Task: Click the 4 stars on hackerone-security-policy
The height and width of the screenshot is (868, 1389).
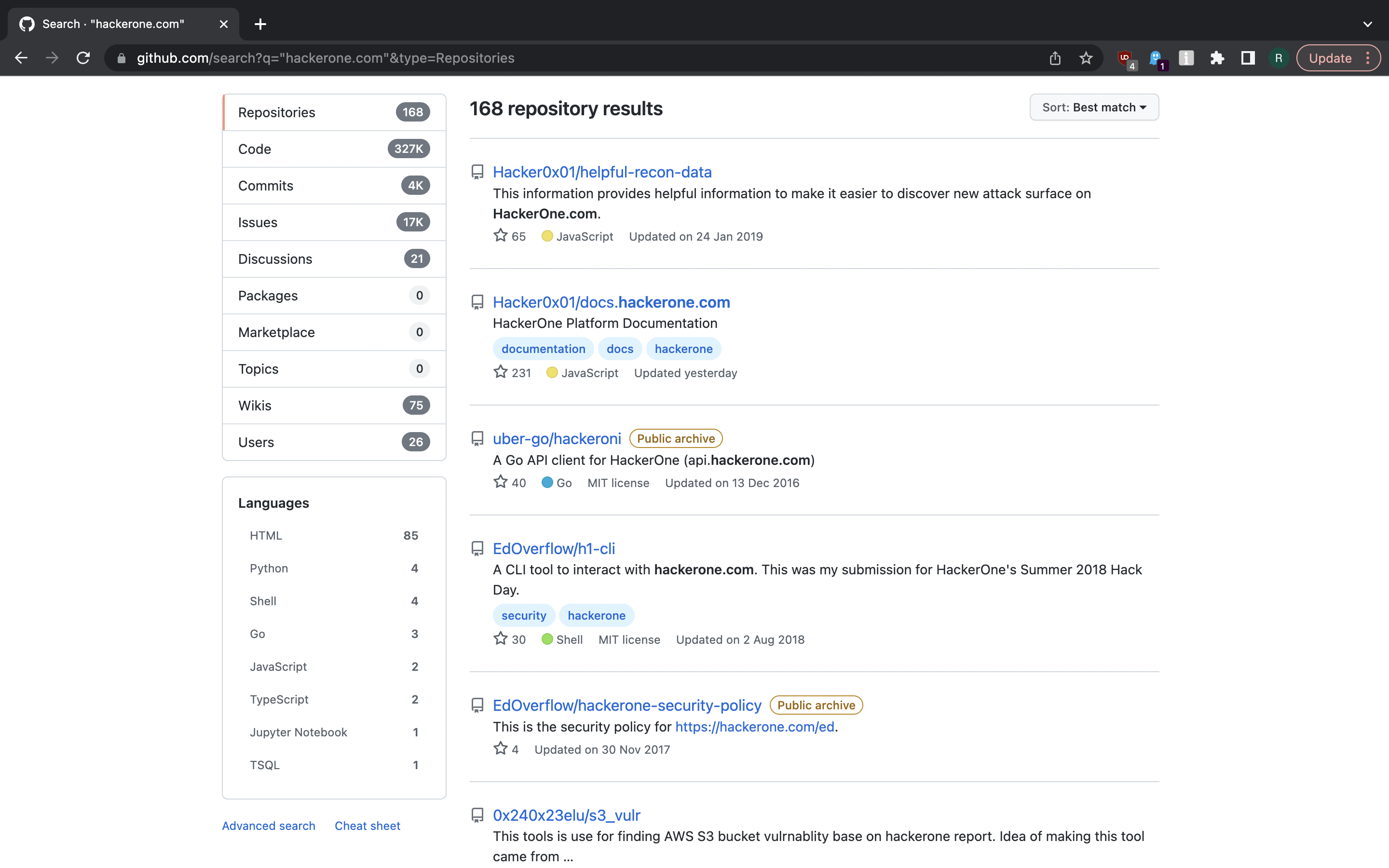Action: click(505, 749)
